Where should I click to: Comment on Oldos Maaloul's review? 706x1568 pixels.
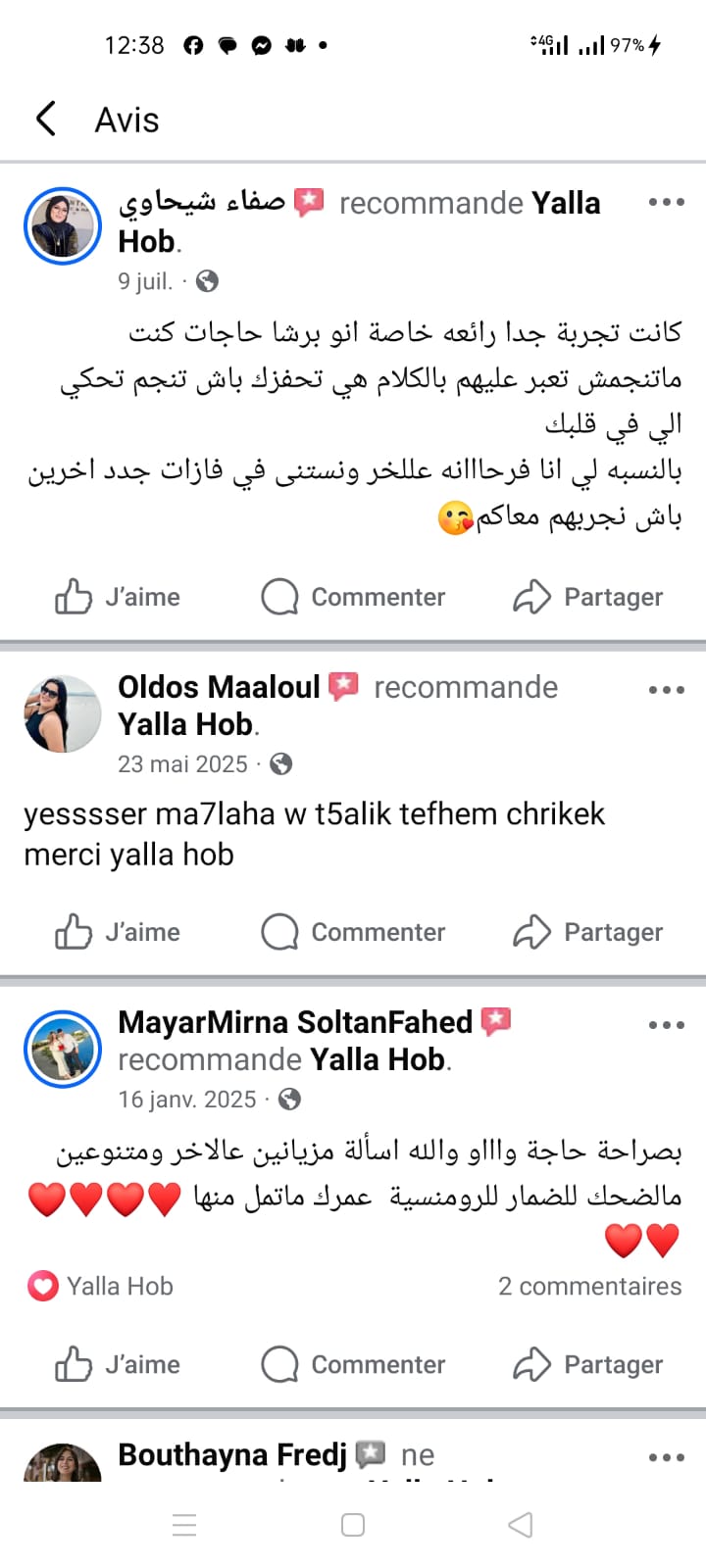click(x=353, y=932)
